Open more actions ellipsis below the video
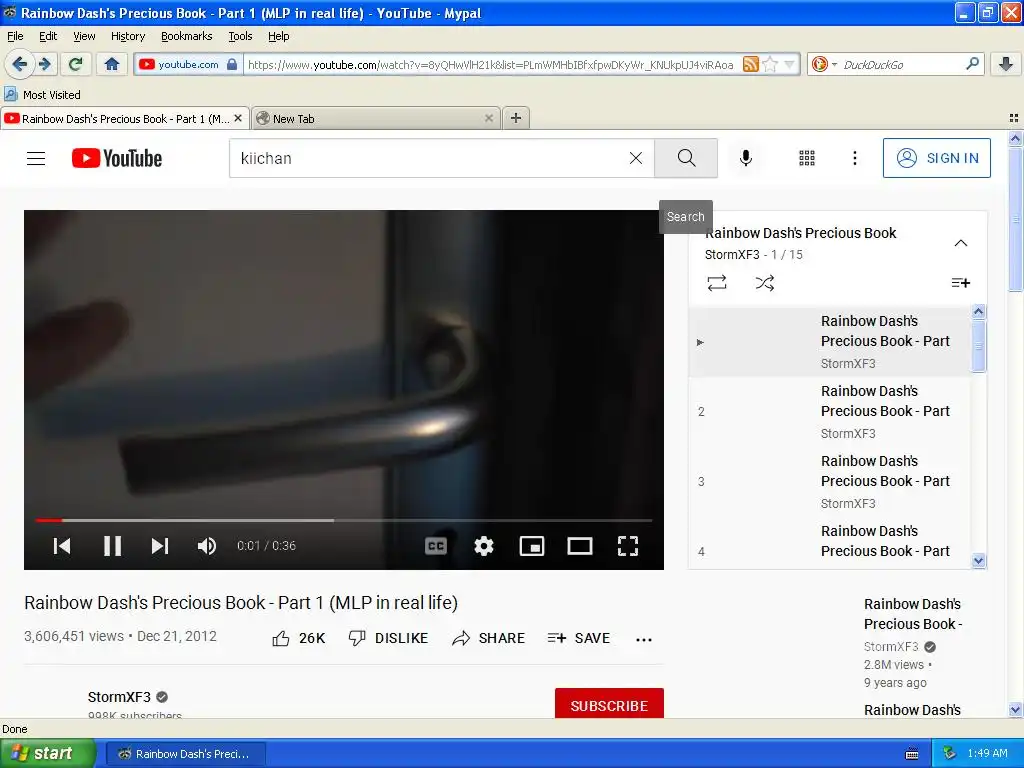Image resolution: width=1024 pixels, height=768 pixels. point(644,639)
